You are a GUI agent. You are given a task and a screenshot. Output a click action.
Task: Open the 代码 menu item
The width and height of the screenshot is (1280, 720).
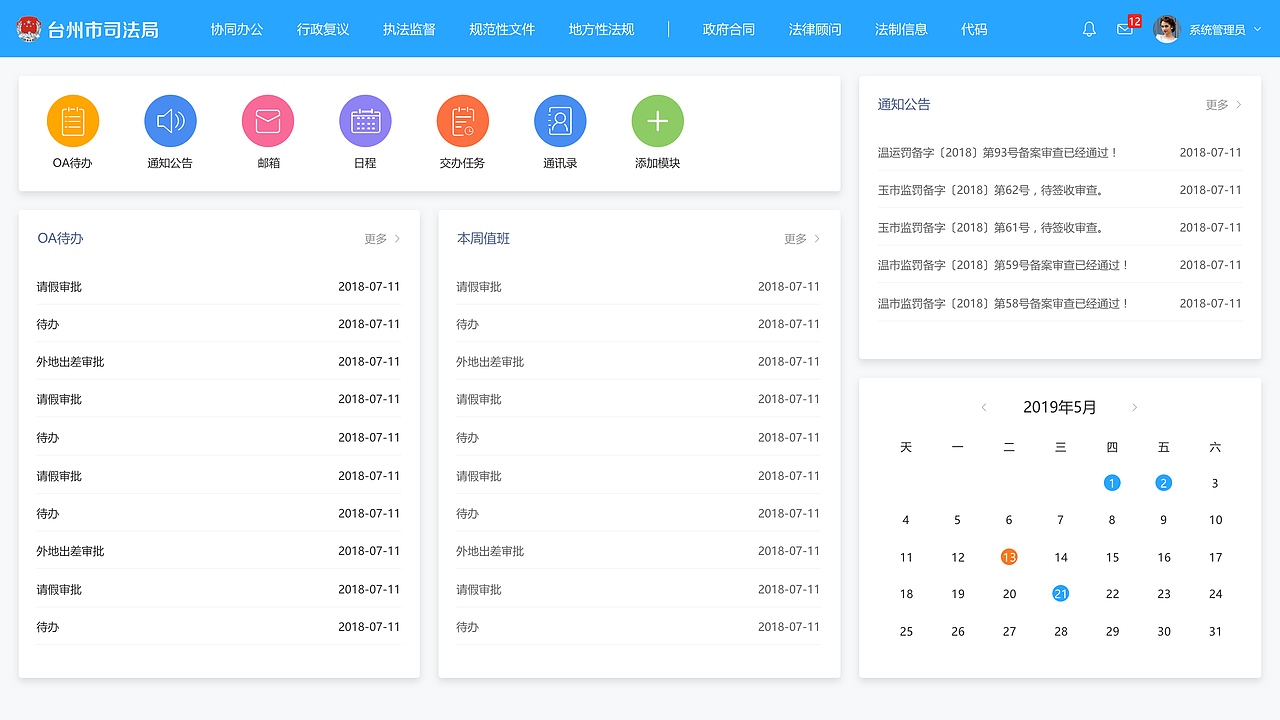(974, 29)
